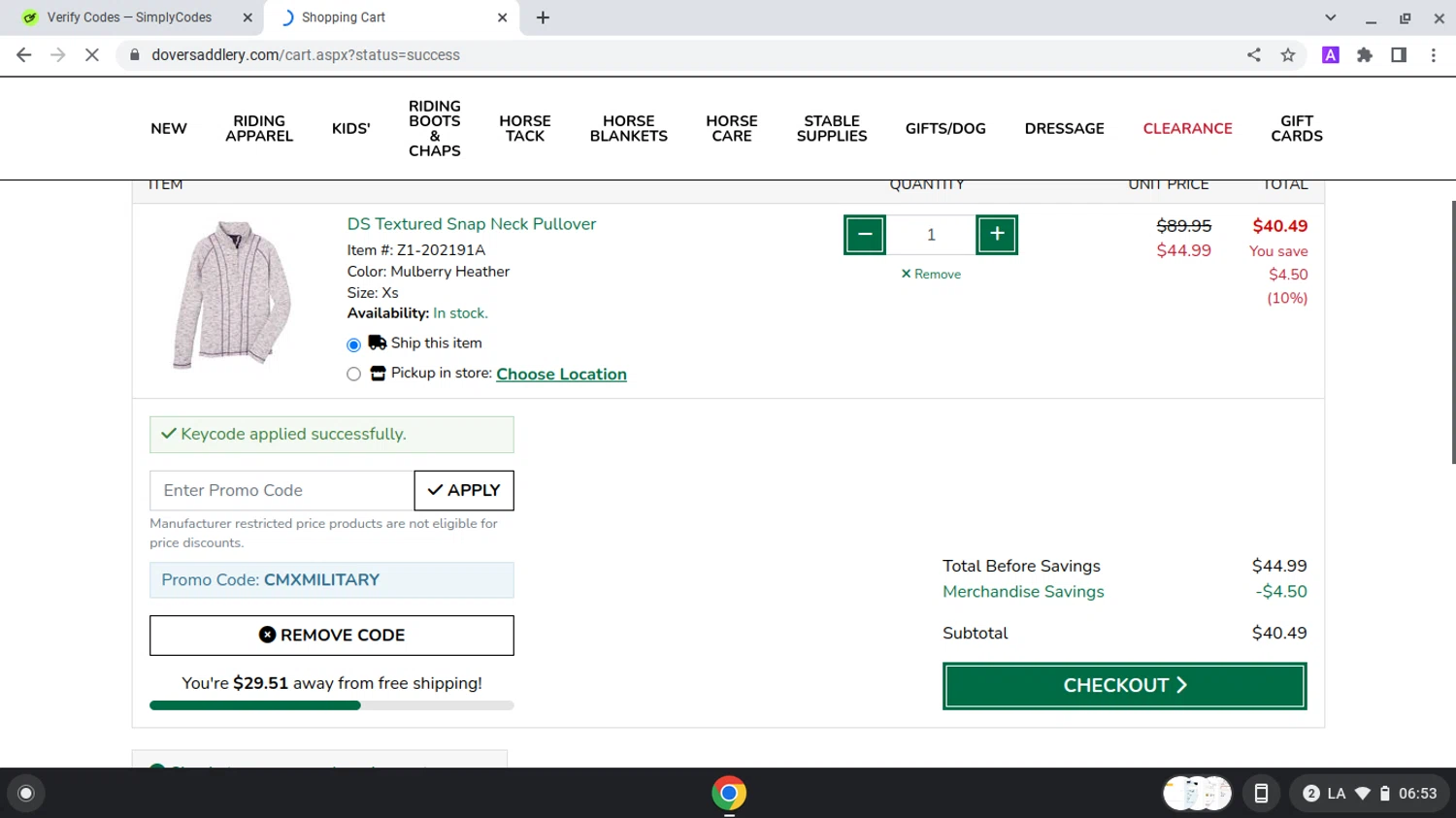Open the phone hub icon
Screen dimensions: 1456x818
point(1261,794)
